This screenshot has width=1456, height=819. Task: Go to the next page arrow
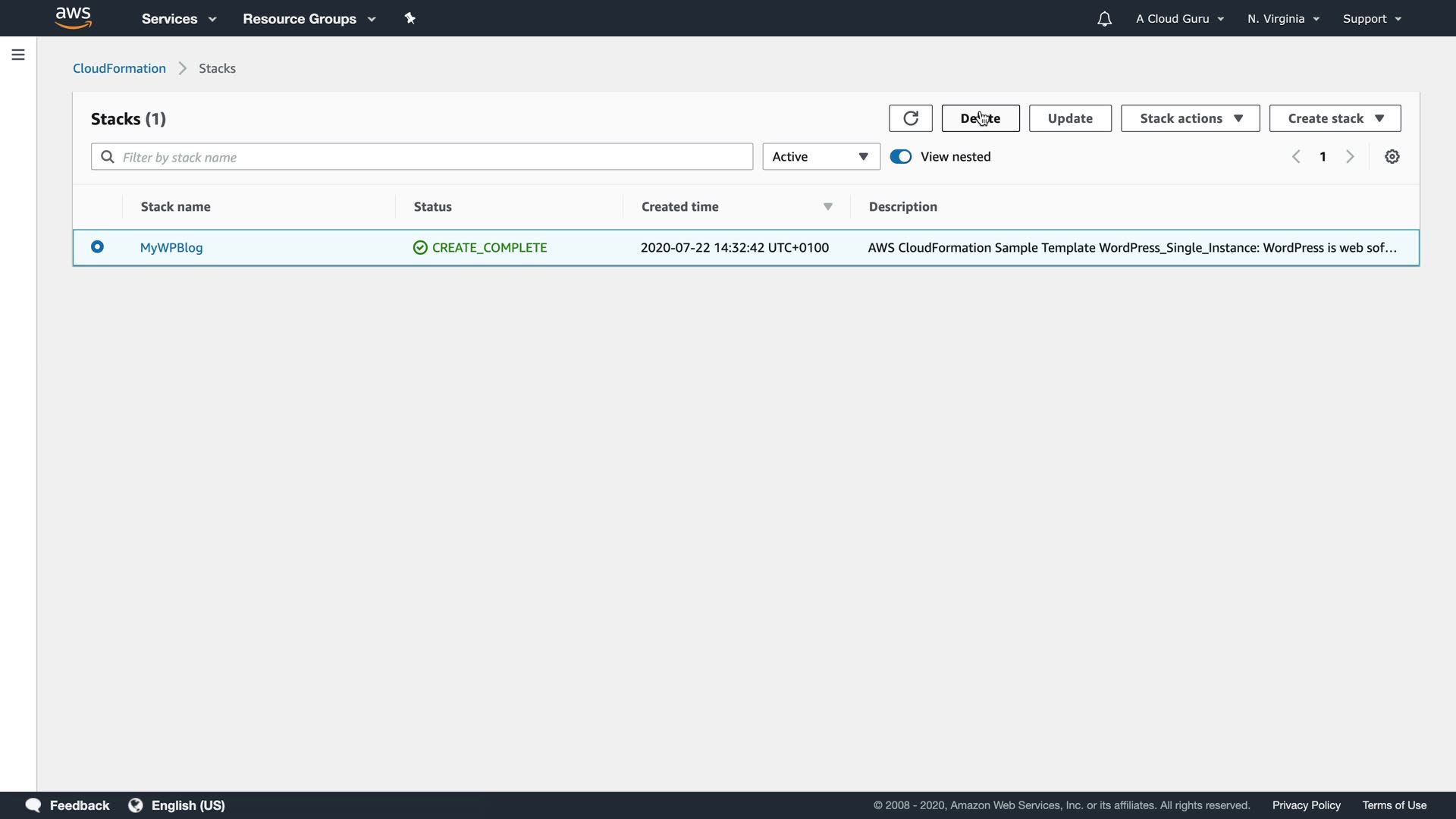1350,157
